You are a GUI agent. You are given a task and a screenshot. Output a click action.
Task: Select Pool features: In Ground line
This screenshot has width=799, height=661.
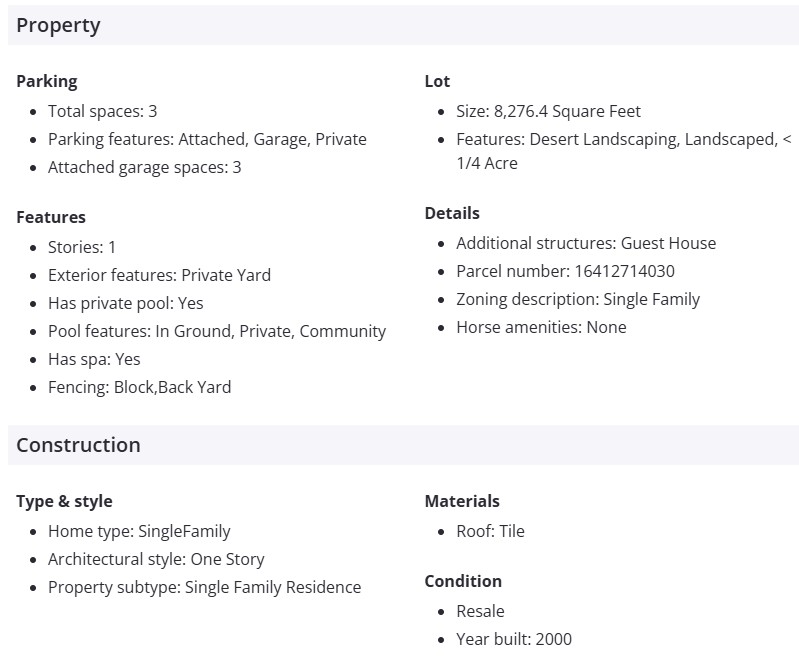pos(216,331)
